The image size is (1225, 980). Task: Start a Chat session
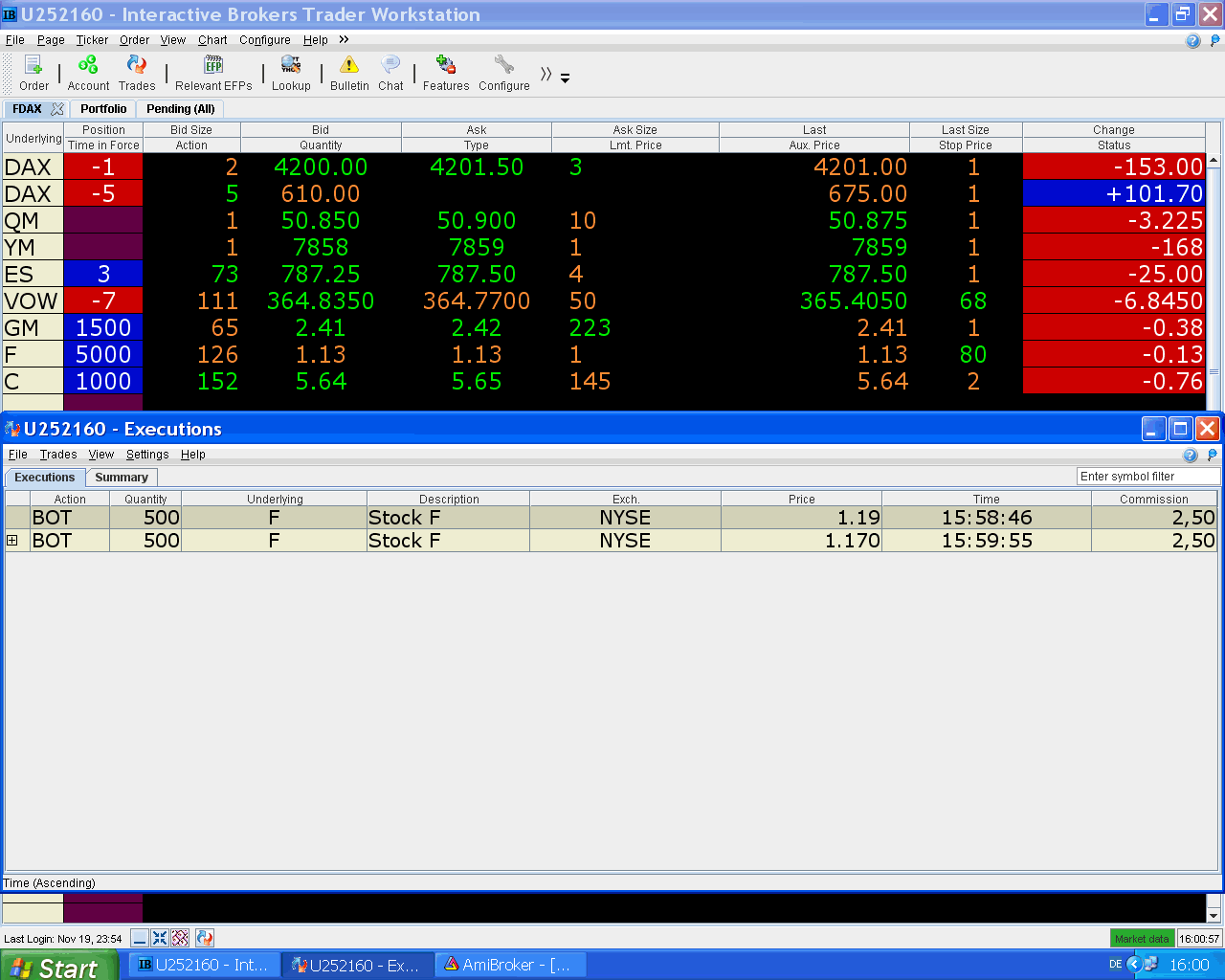pyautogui.click(x=390, y=74)
